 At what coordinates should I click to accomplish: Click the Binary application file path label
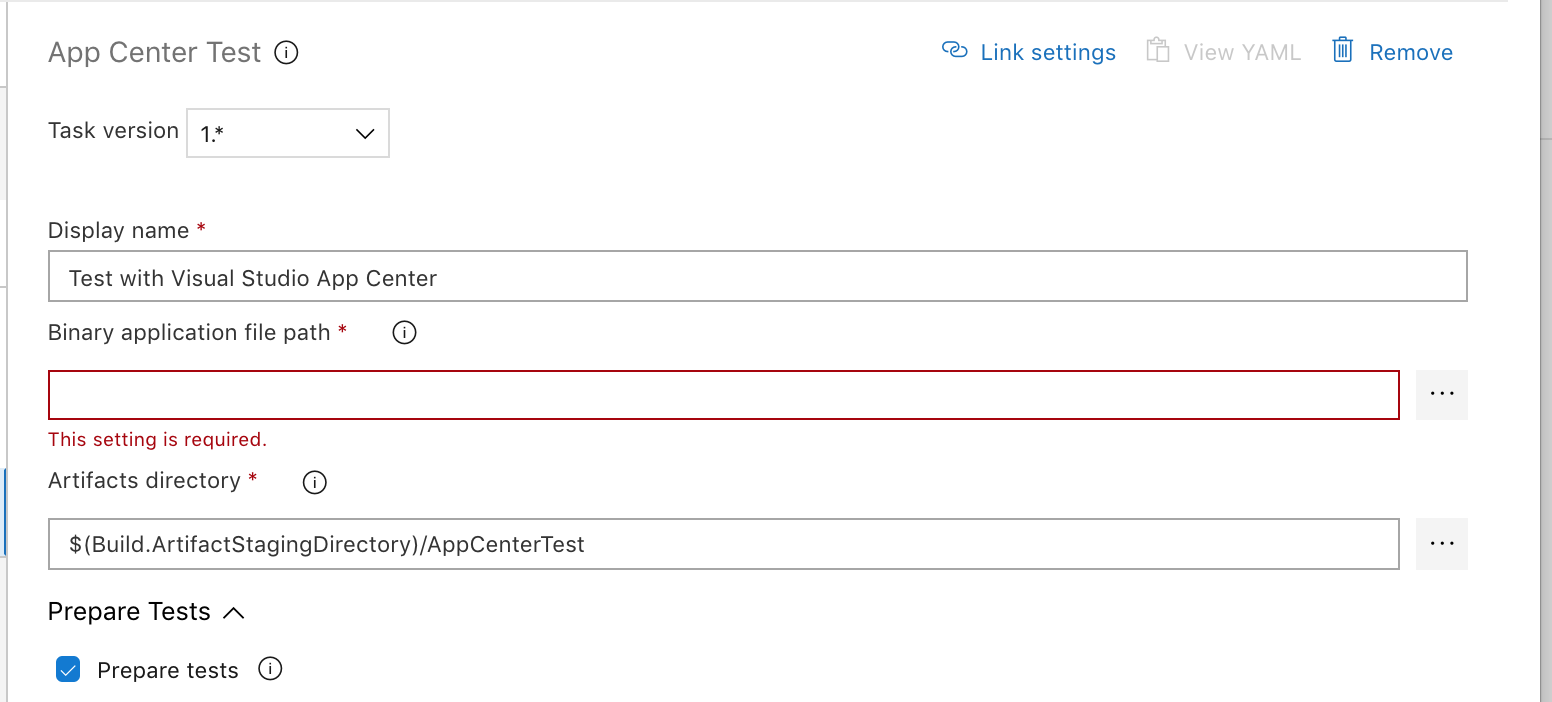tap(189, 333)
